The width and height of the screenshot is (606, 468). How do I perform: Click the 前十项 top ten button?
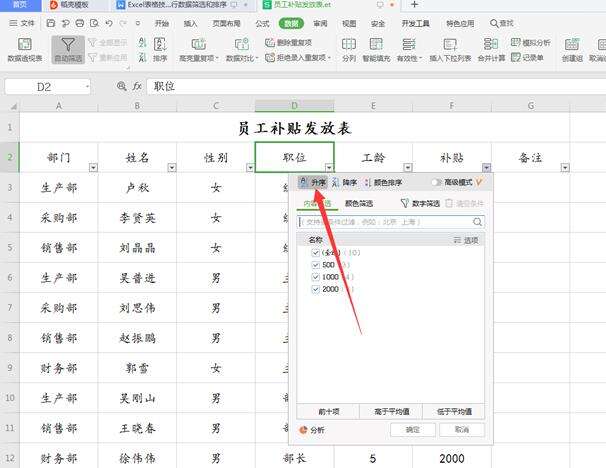pos(328,412)
